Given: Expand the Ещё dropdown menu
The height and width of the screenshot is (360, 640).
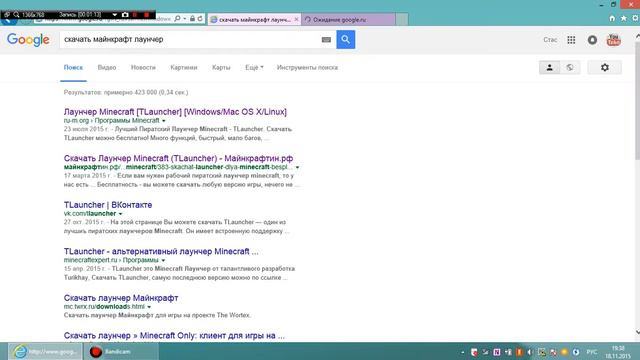Looking at the screenshot, I should pyautogui.click(x=254, y=67).
